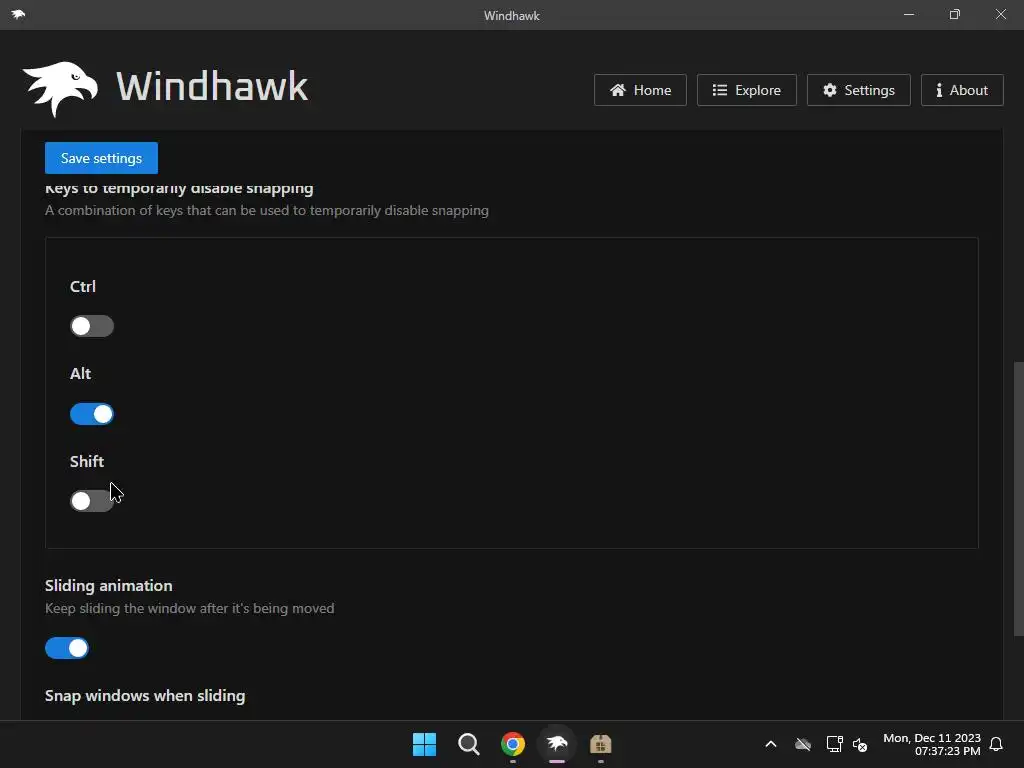Open Windows Search from the taskbar
This screenshot has width=1024, height=768.
468,744
